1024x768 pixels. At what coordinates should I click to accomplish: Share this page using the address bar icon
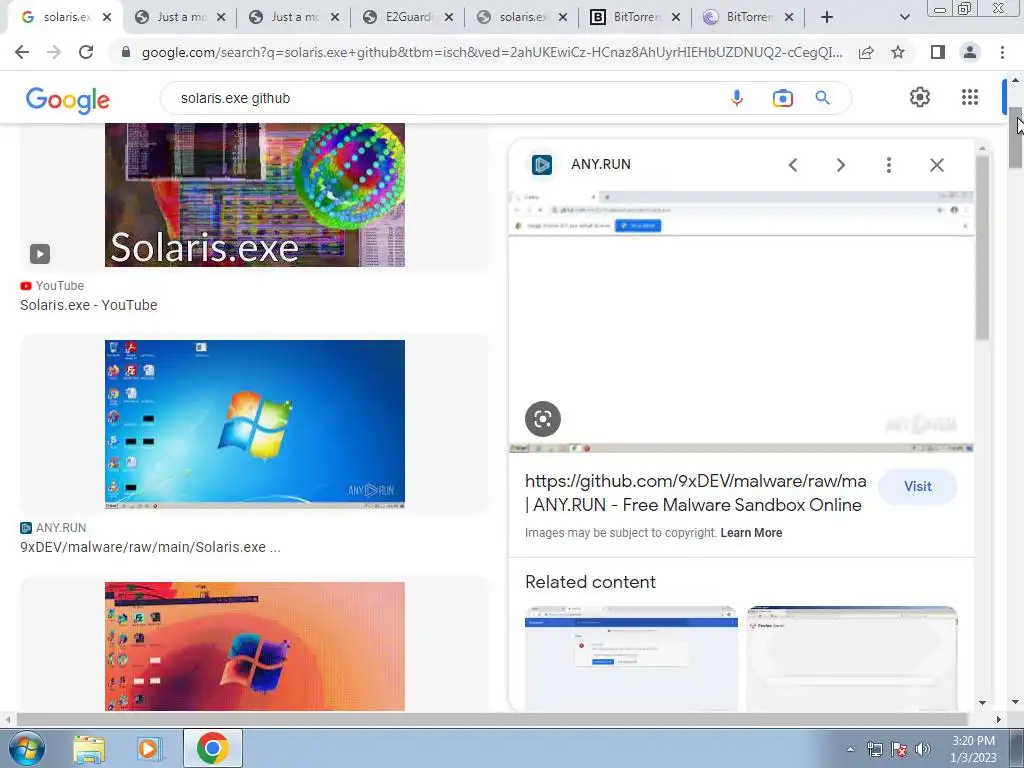click(866, 52)
